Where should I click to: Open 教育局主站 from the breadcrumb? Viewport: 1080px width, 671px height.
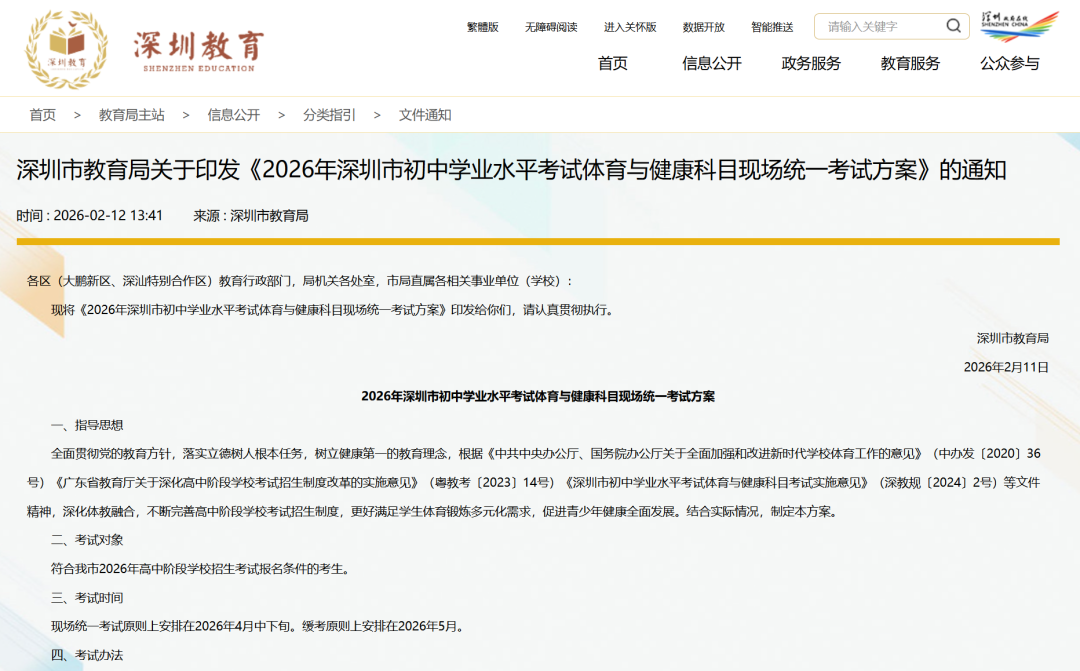tap(130, 114)
